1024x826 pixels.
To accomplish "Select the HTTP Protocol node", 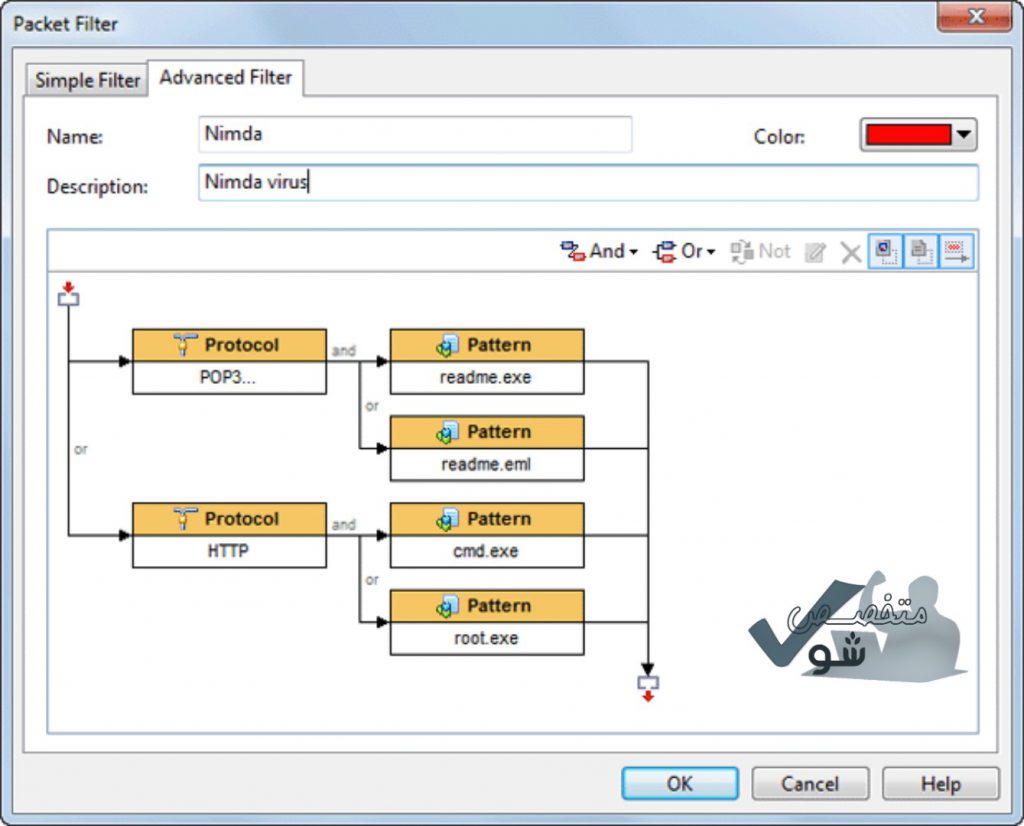I will tap(229, 535).
